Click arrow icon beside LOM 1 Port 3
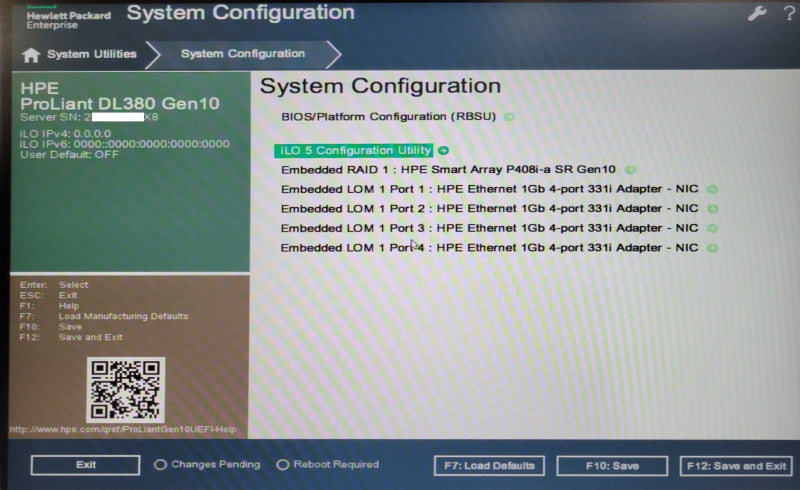The width and height of the screenshot is (800, 490). (712, 228)
